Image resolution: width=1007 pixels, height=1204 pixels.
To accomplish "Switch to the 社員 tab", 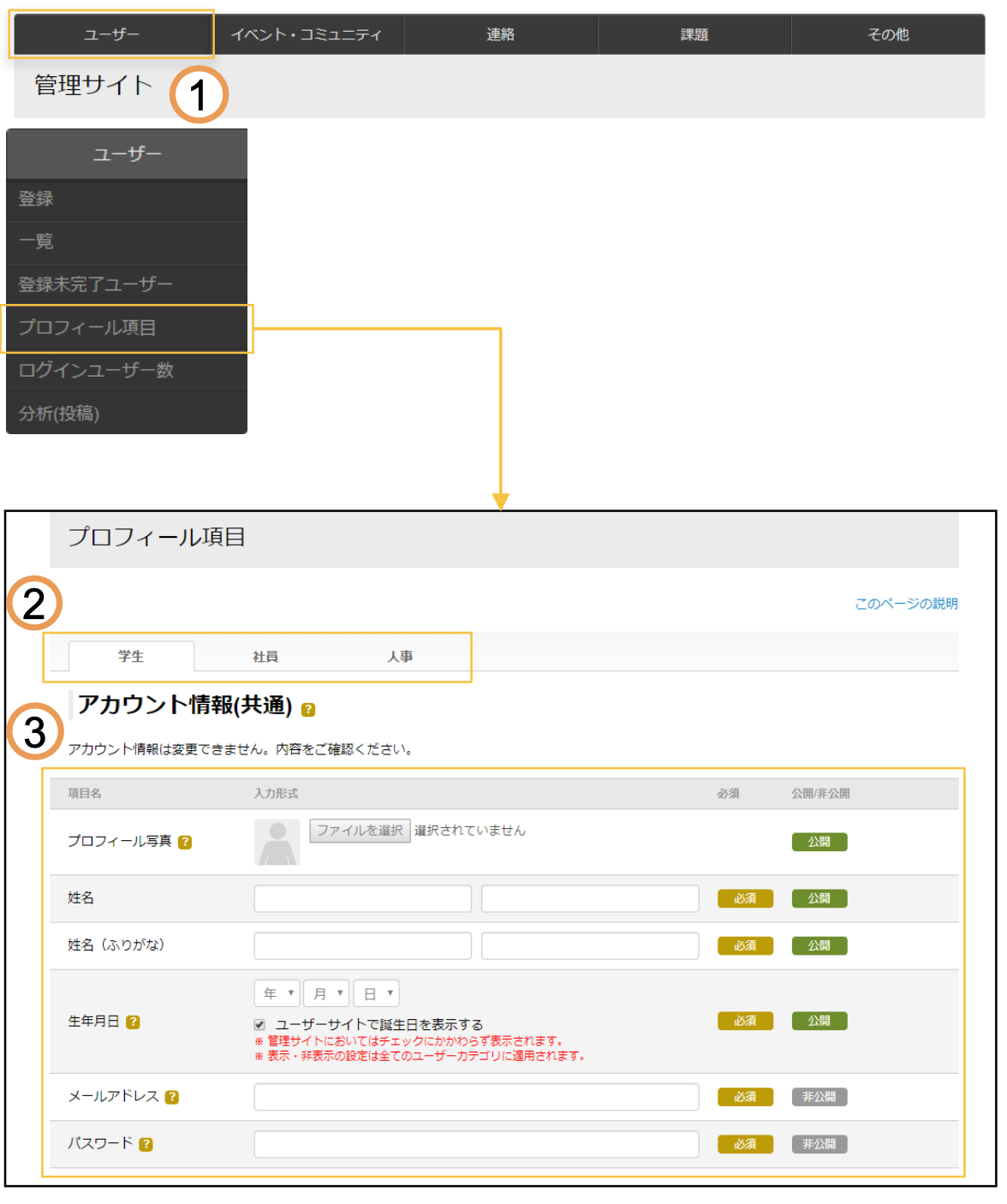I will tap(265, 656).
